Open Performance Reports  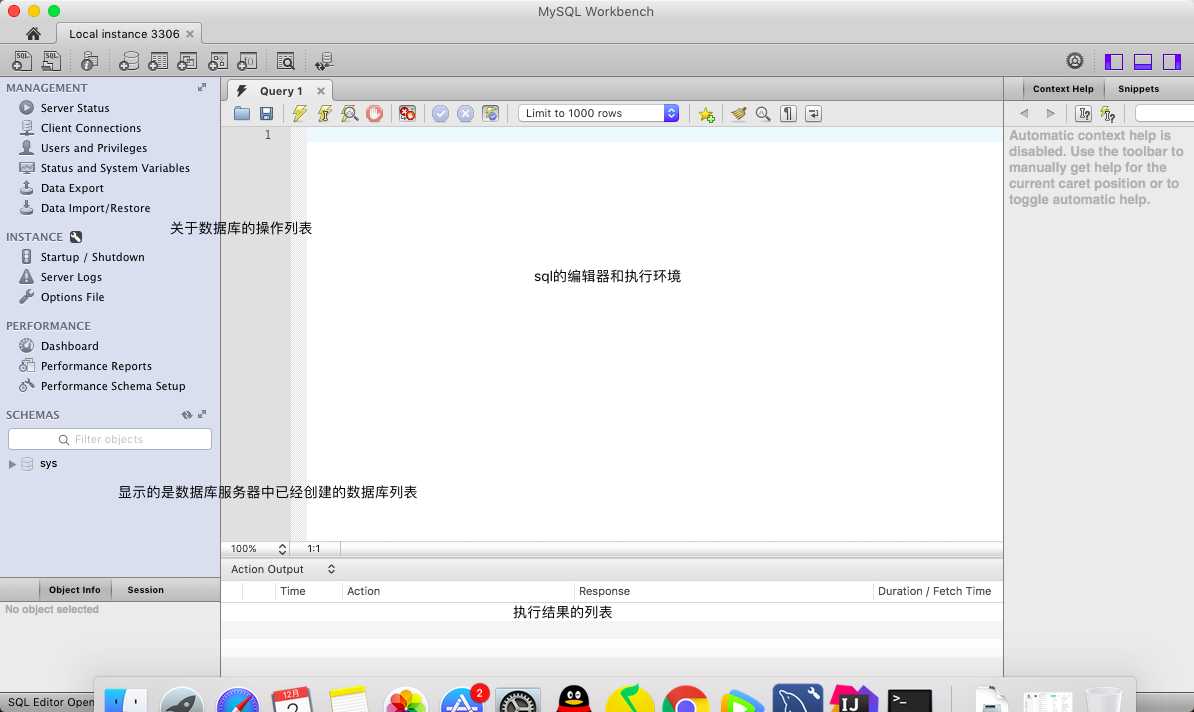[96, 366]
